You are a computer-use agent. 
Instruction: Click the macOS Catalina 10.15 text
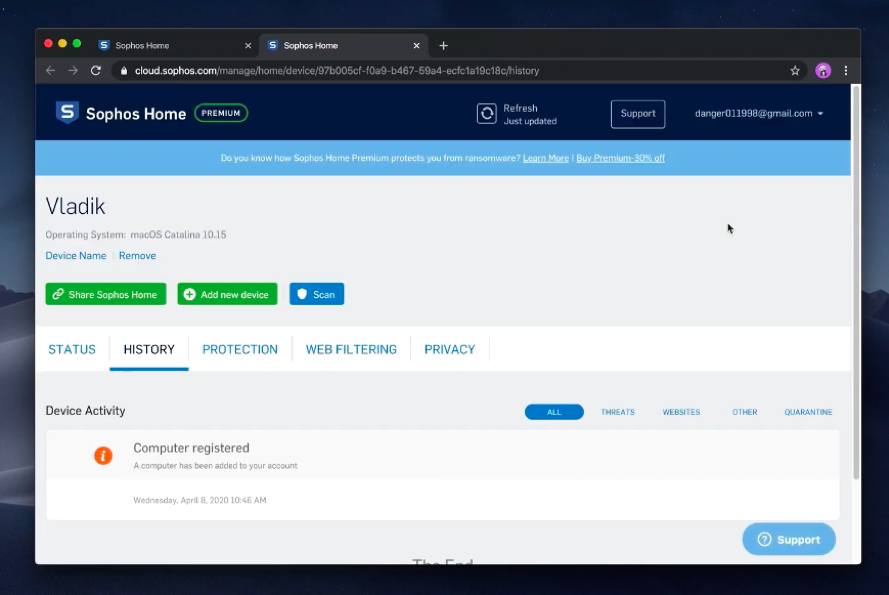coord(178,235)
